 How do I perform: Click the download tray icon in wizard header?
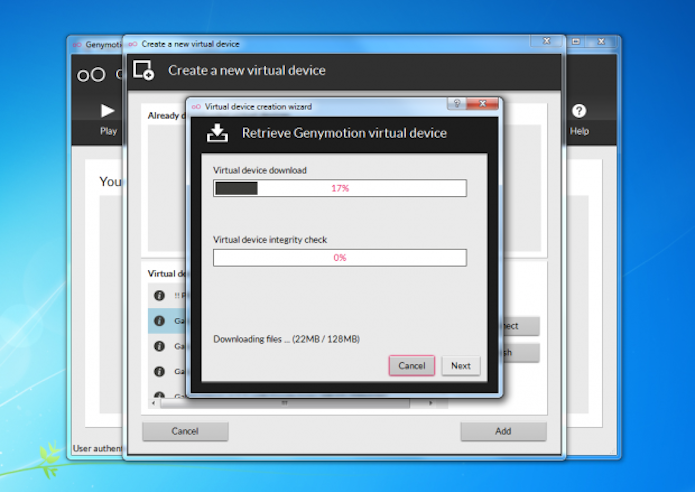(x=217, y=133)
